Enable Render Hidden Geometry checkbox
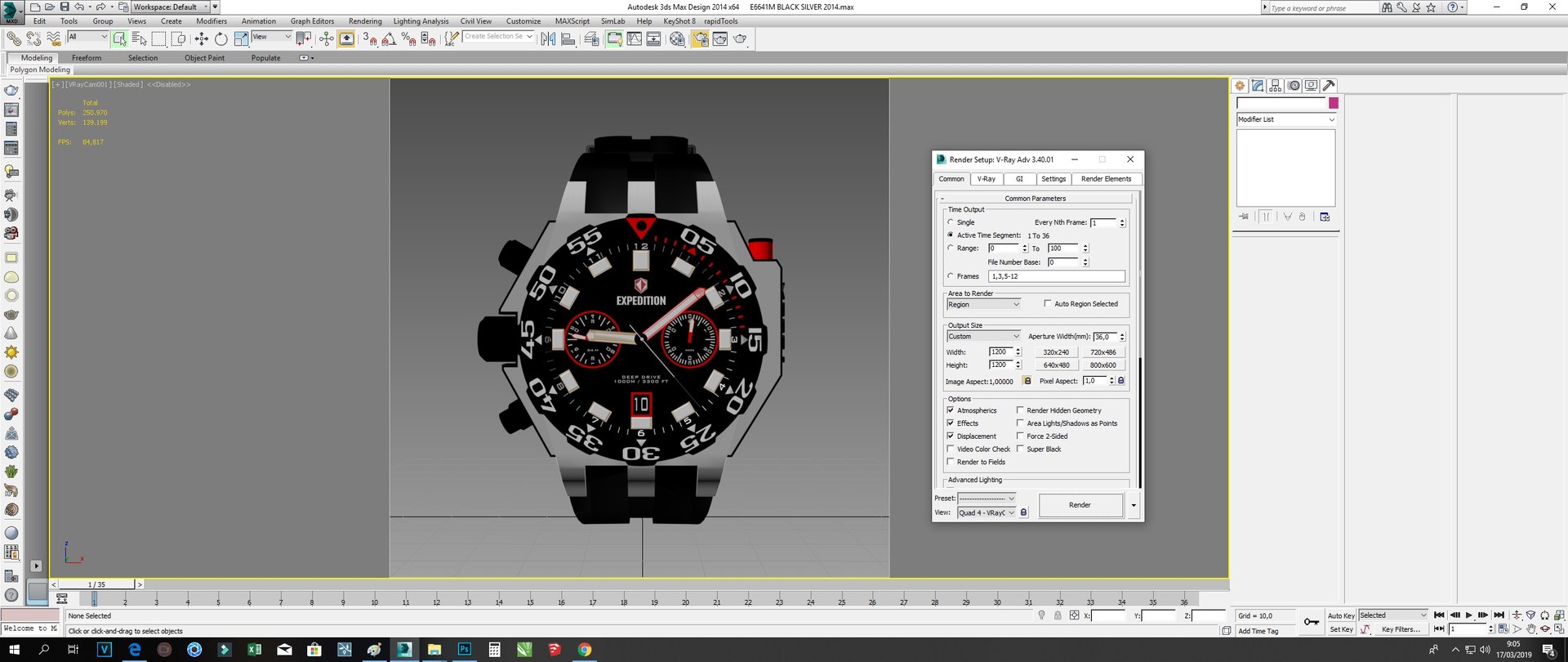The height and width of the screenshot is (662, 1568). pos(1020,410)
